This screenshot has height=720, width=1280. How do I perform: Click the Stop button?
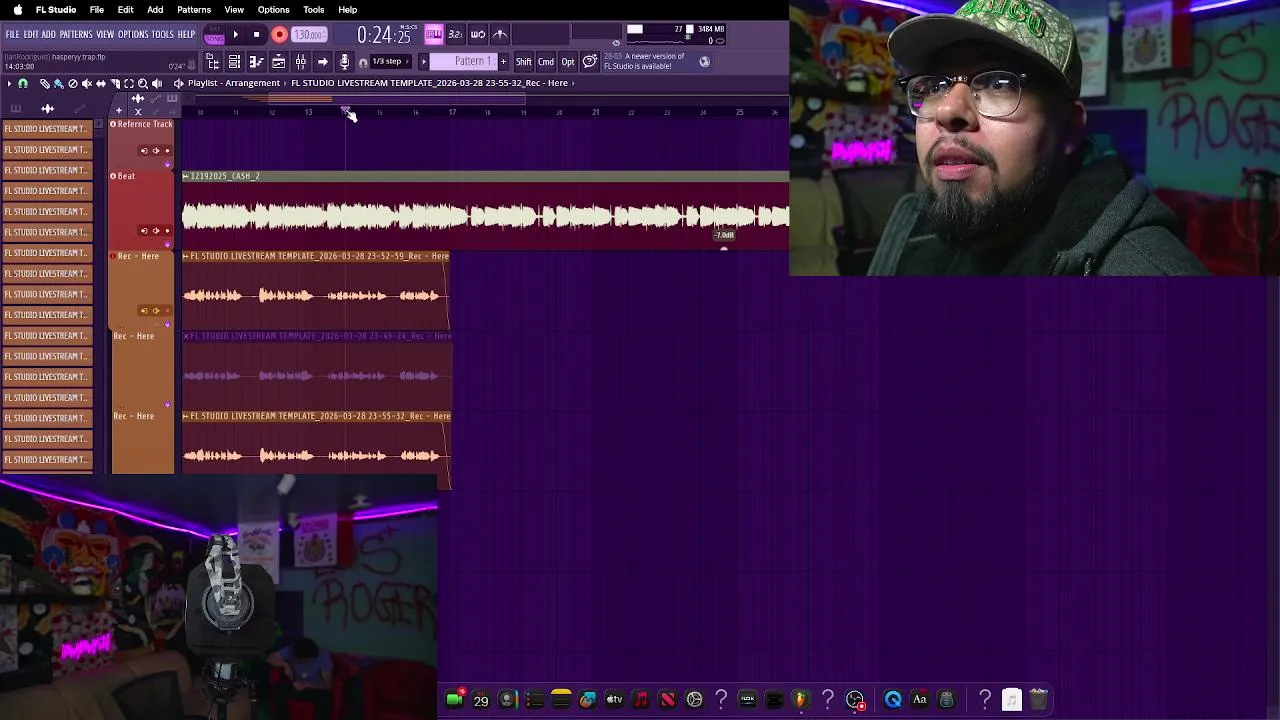[257, 34]
